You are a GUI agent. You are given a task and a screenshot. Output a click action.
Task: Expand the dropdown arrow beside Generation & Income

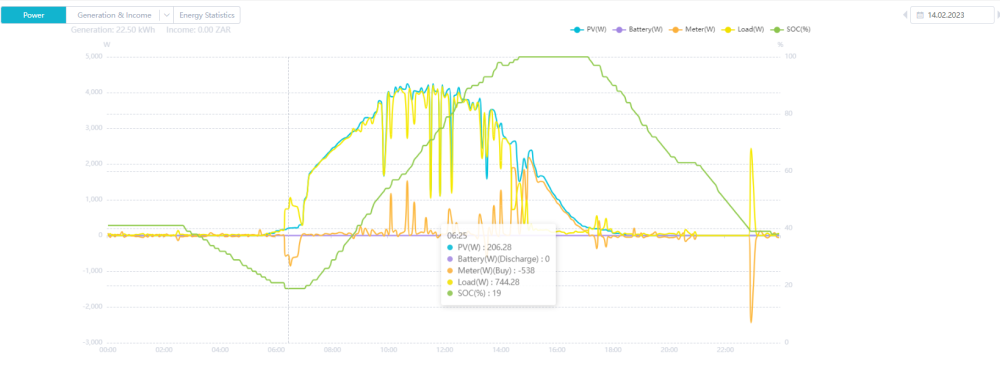(166, 15)
